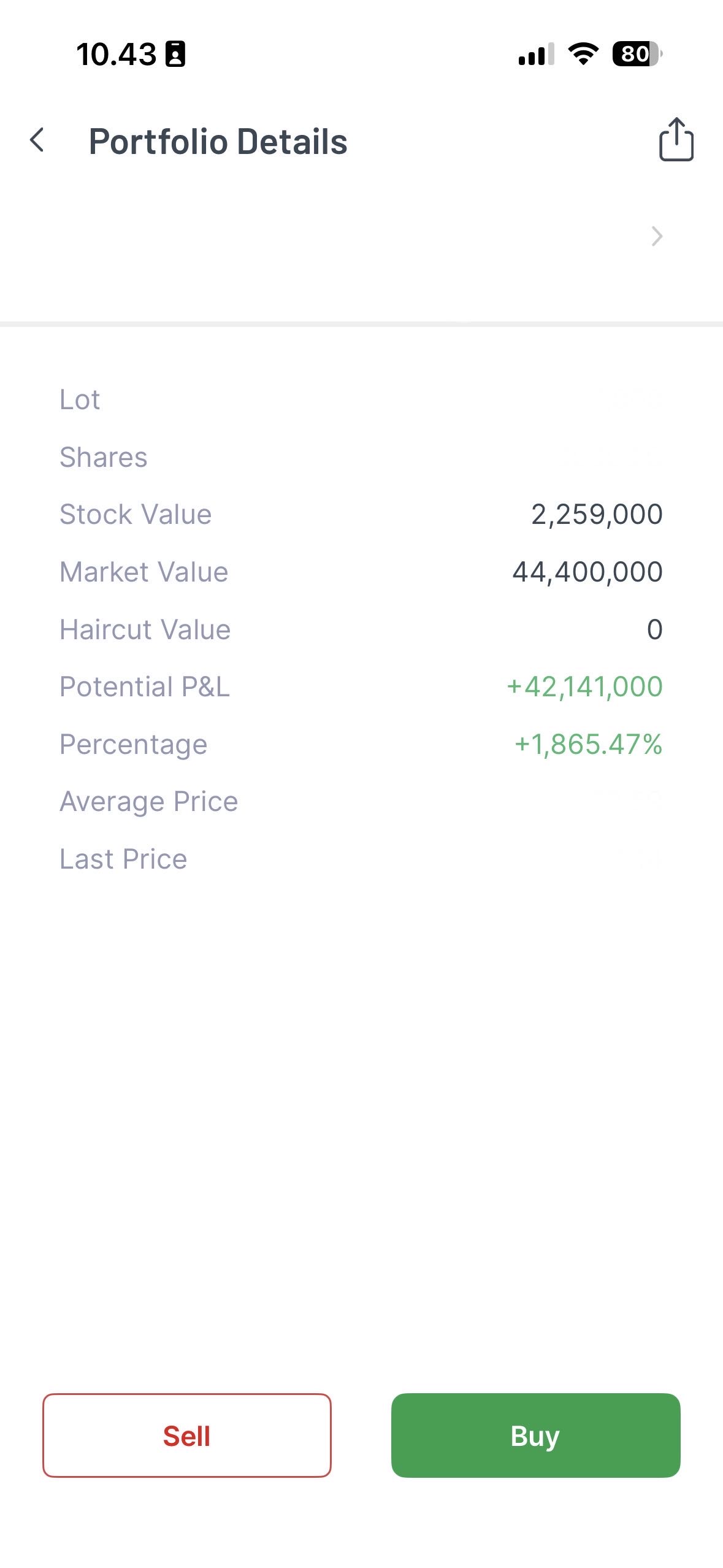
Task: Tap the Potential P&L amount +42,141,000
Action: pyautogui.click(x=584, y=686)
